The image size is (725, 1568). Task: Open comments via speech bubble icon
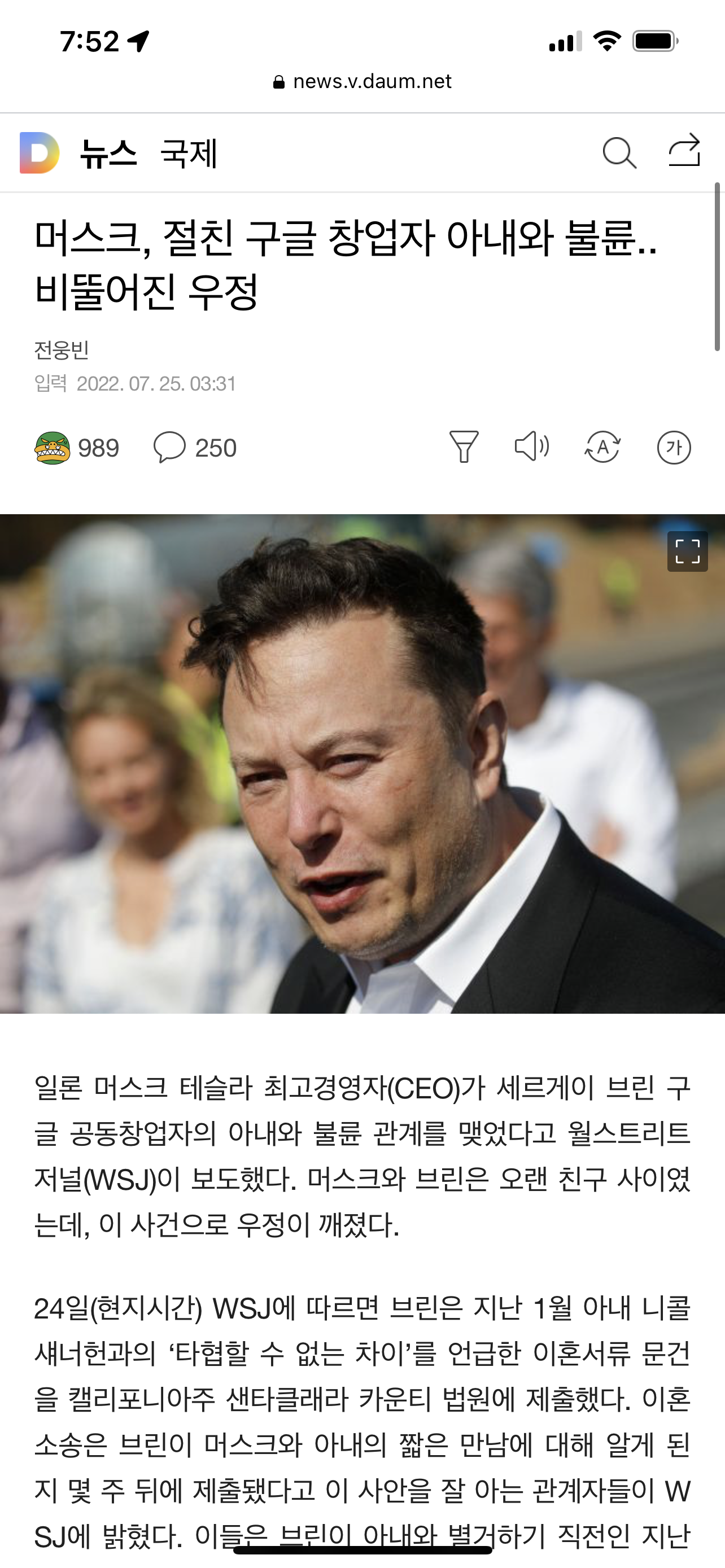(x=169, y=448)
